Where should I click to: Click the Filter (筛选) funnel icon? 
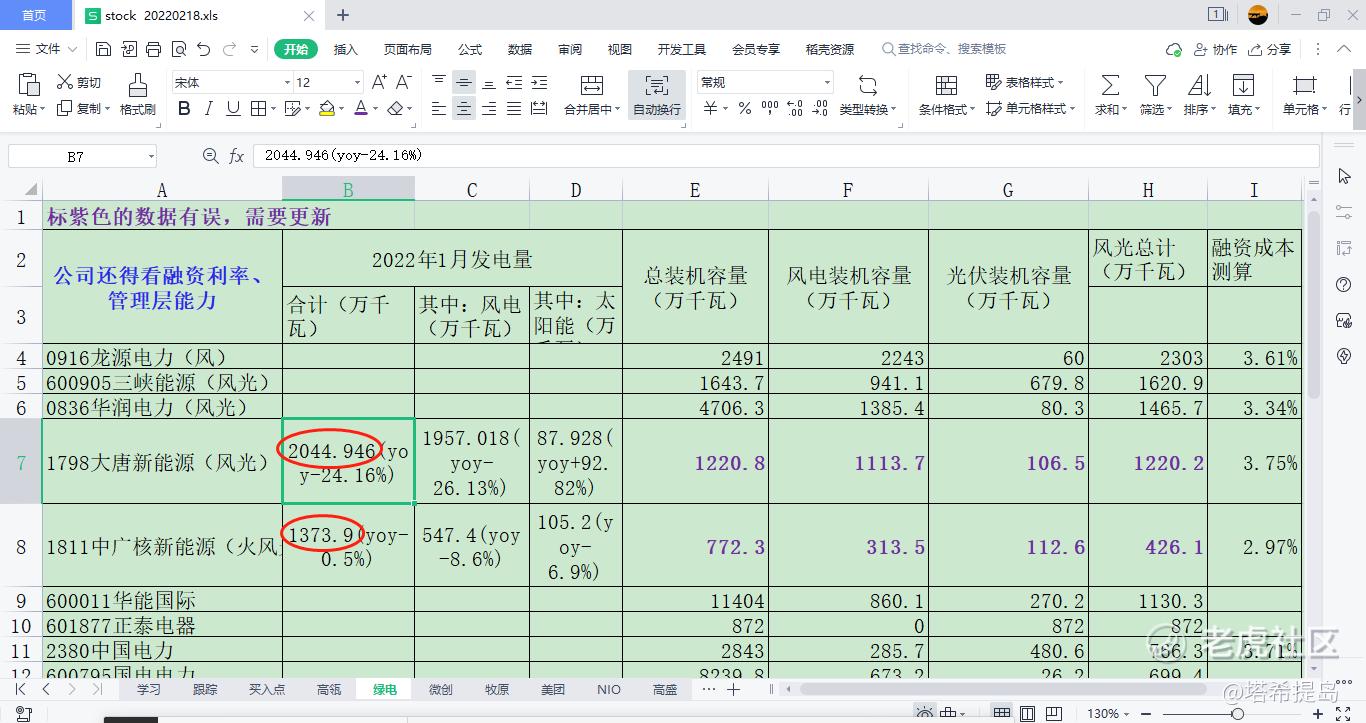click(x=1155, y=85)
